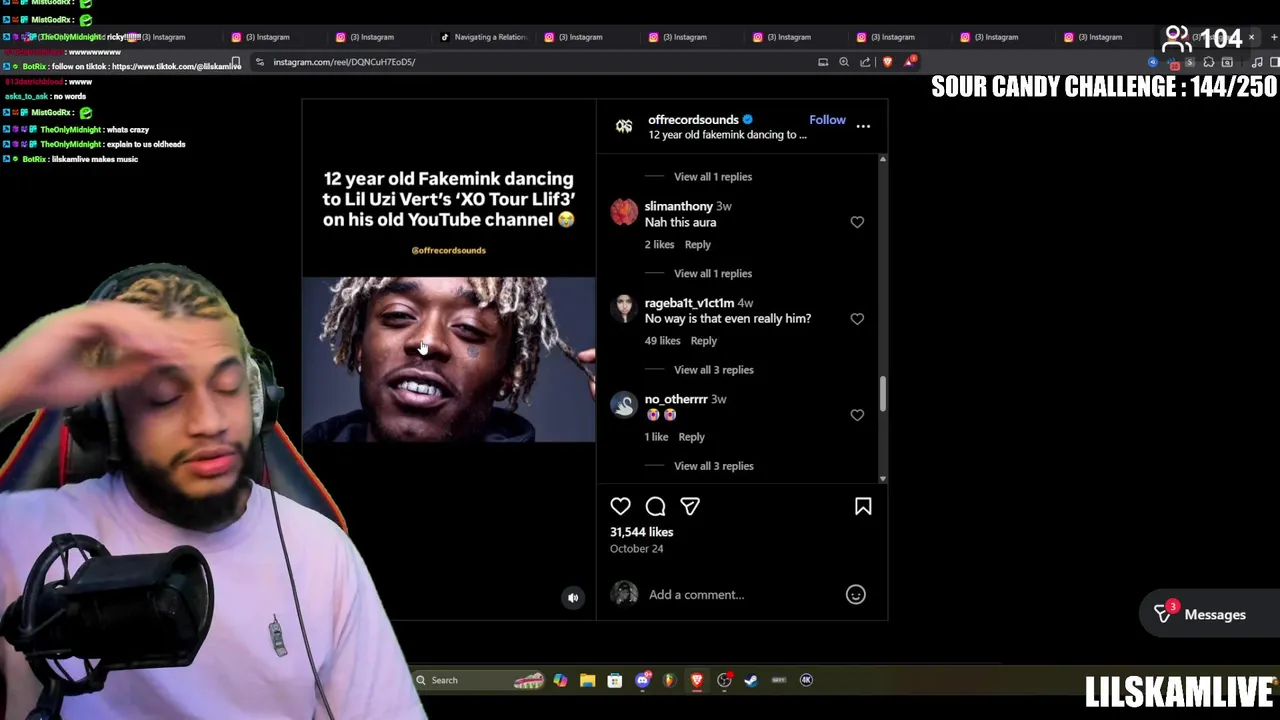Screen dimensions: 1280x720
Task: Open the three-dot more options menu
Action: click(x=863, y=126)
